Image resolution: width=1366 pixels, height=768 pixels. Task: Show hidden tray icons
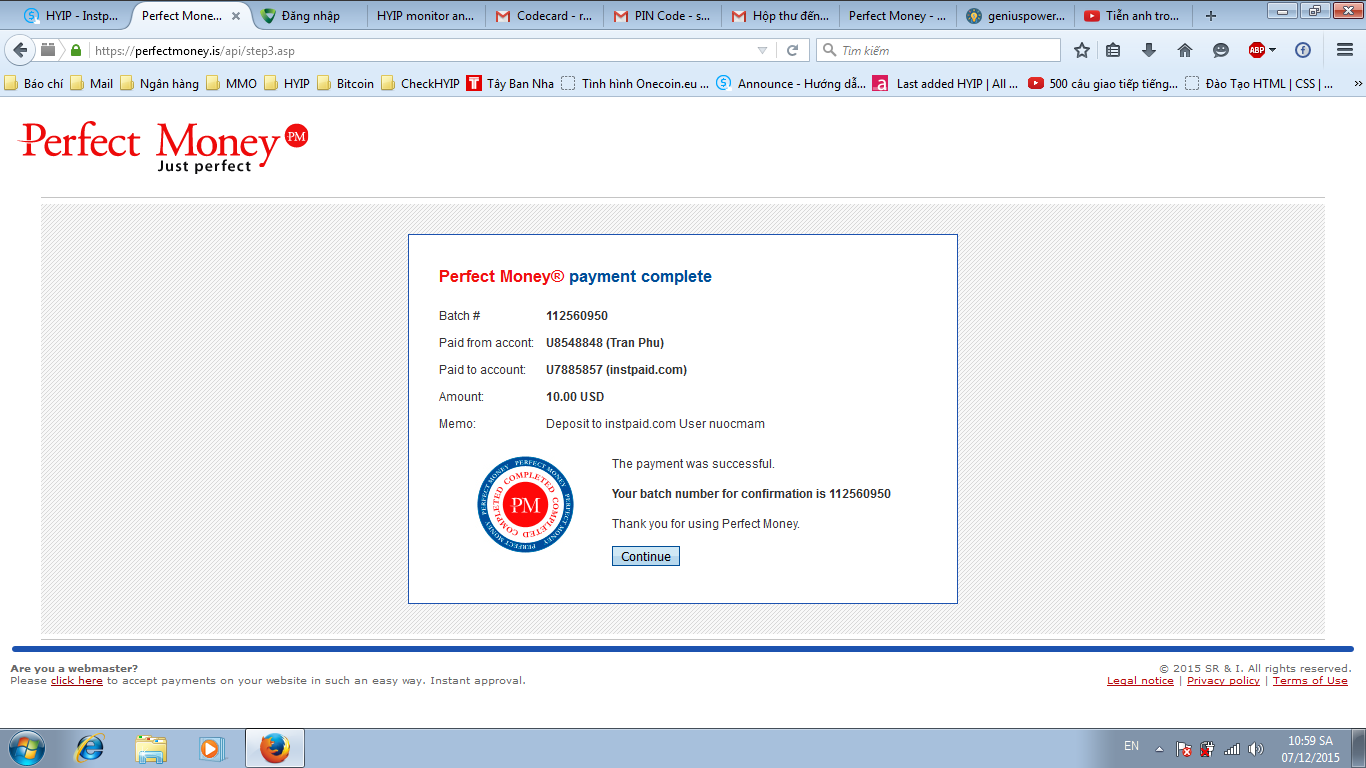pyautogui.click(x=1159, y=748)
